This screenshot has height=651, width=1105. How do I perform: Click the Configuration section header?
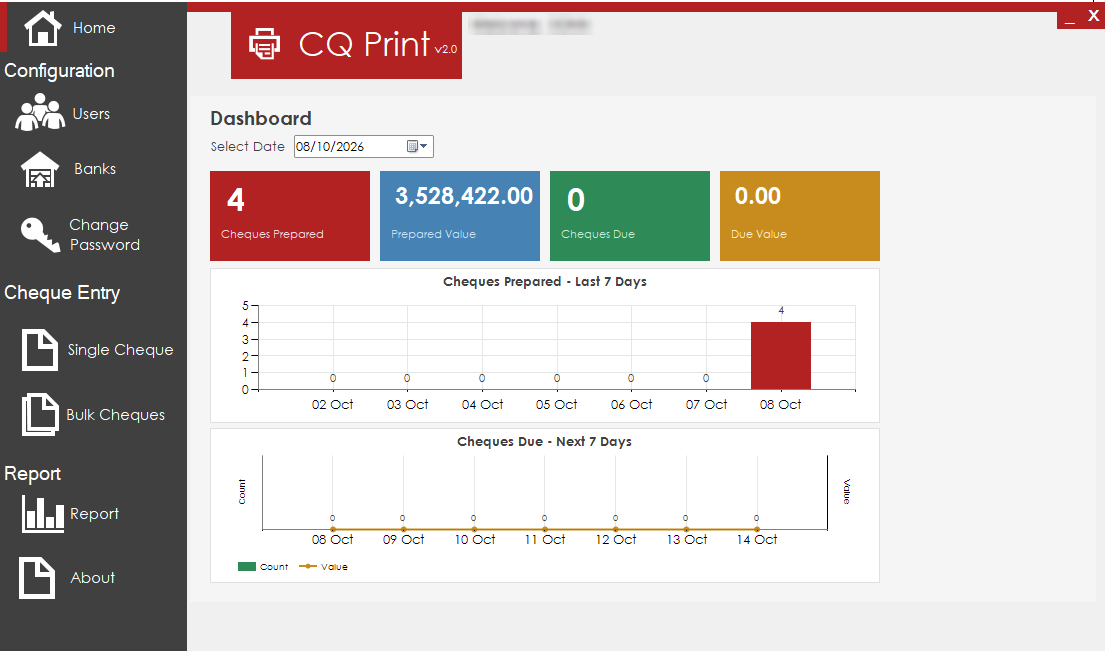(59, 70)
